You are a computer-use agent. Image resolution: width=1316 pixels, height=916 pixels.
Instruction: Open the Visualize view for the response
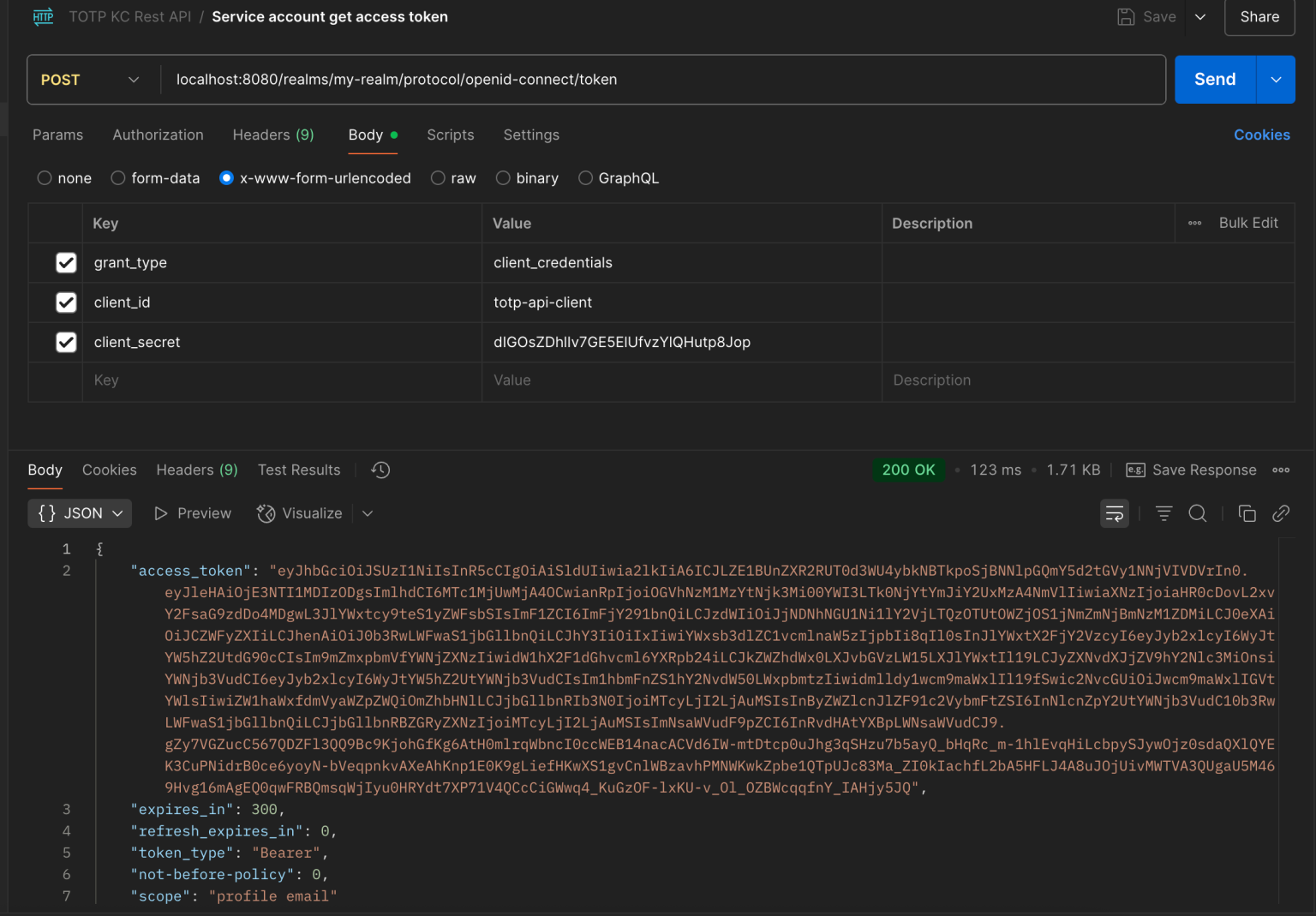click(x=299, y=512)
